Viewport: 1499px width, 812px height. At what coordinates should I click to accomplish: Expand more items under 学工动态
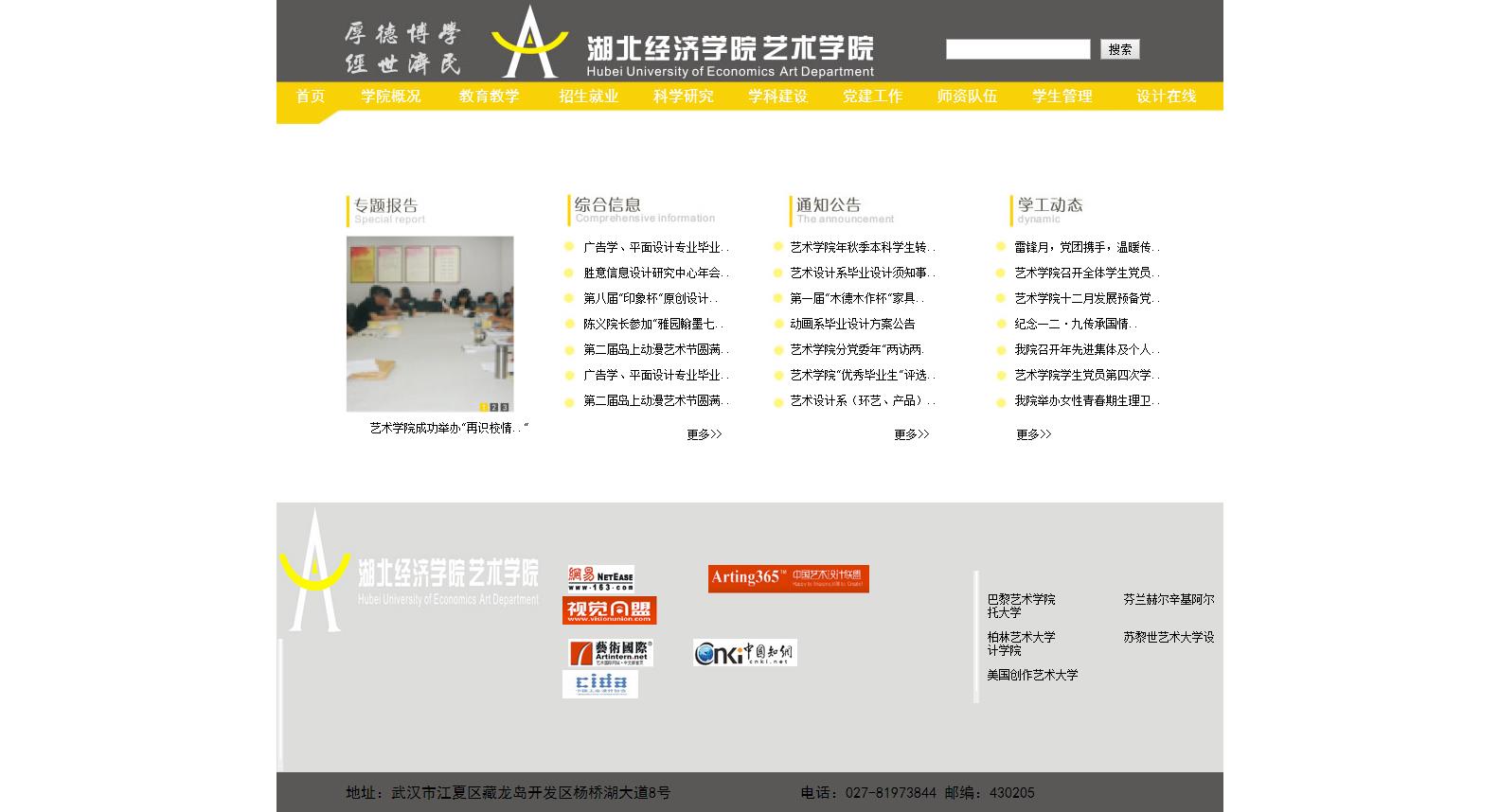click(1033, 434)
